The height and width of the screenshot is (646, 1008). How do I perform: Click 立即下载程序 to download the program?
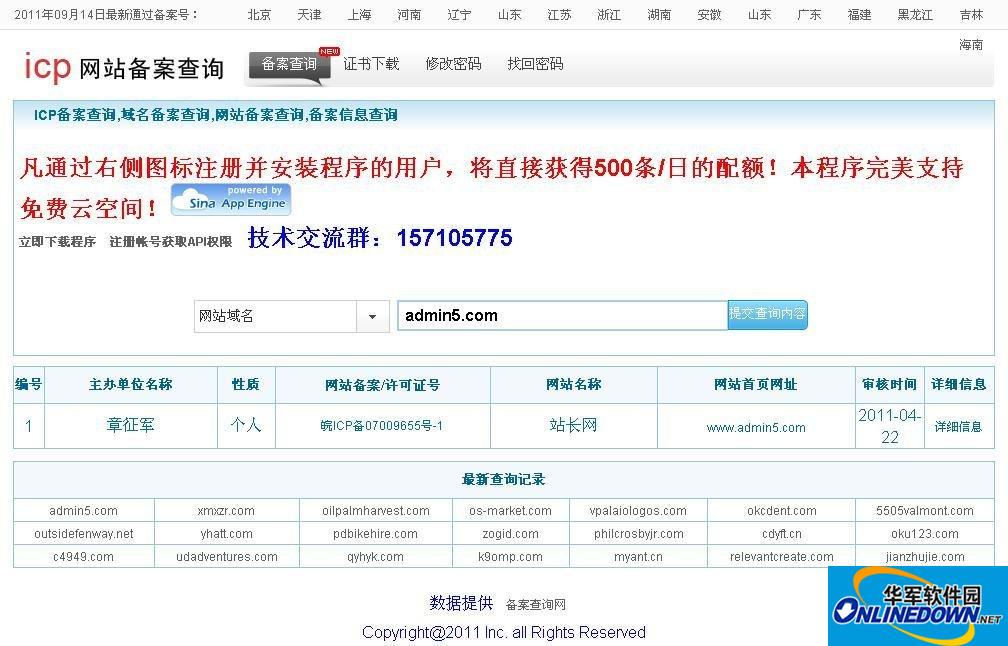(x=53, y=241)
